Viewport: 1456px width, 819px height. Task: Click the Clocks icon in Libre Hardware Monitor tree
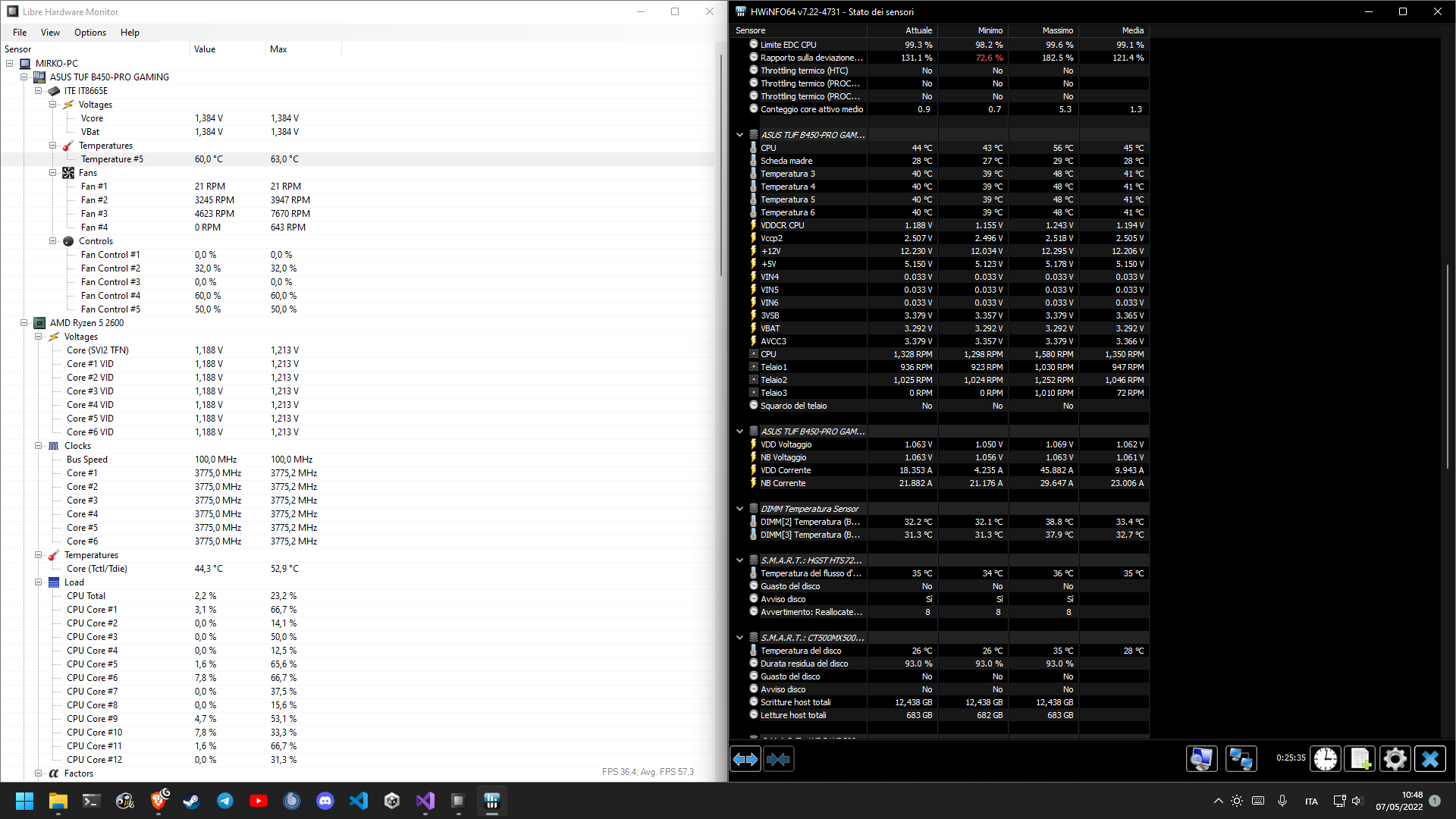click(x=54, y=446)
